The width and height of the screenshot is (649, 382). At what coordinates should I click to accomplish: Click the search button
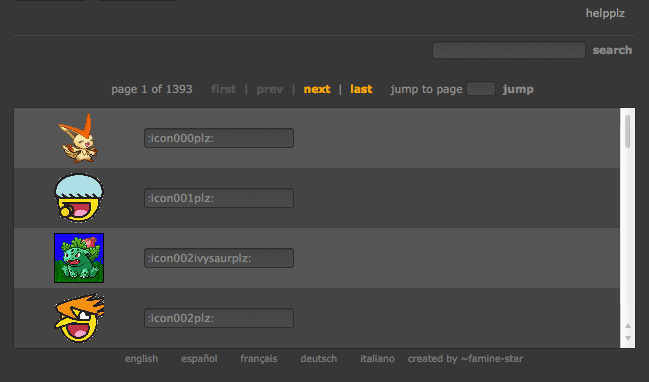[x=612, y=50]
